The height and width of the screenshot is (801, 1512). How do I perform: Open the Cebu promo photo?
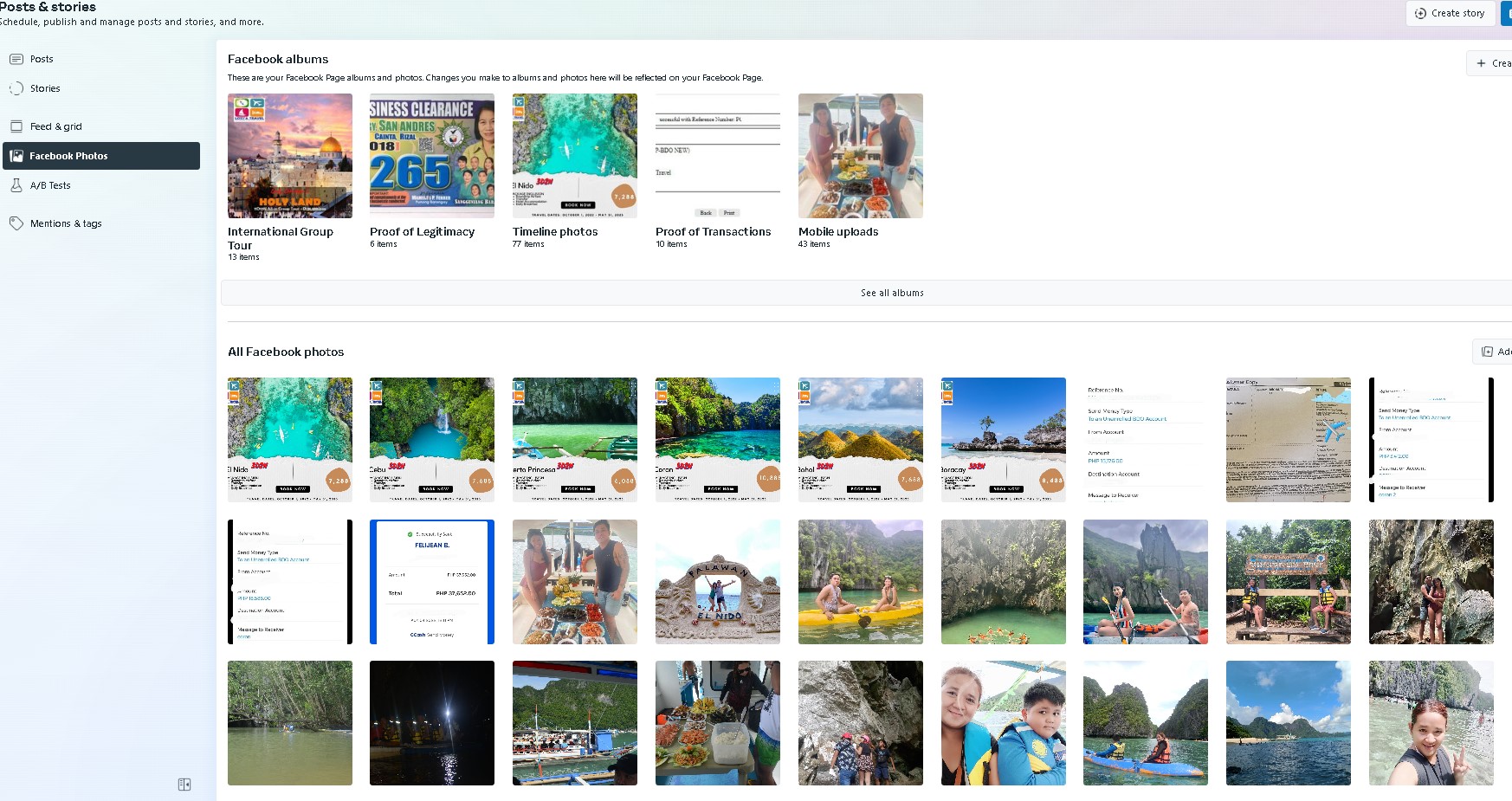tap(432, 440)
